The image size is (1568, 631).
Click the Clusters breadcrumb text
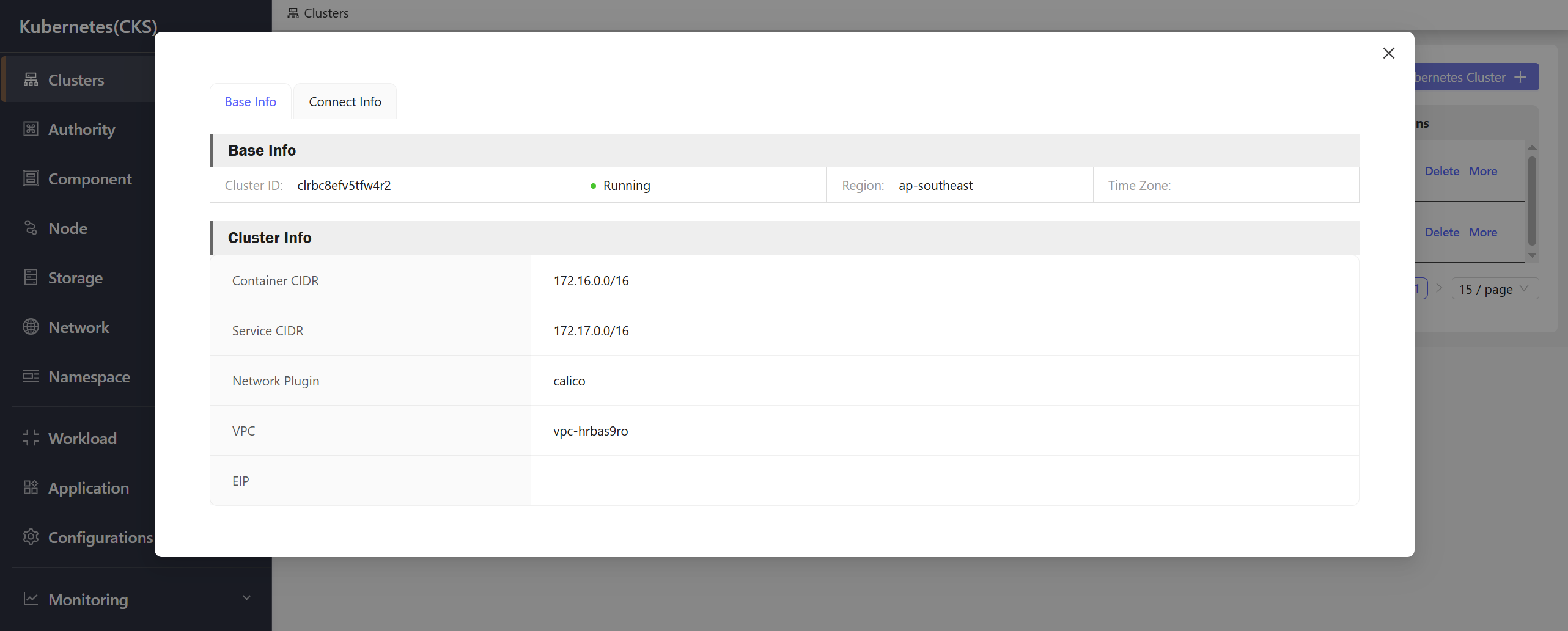326,13
